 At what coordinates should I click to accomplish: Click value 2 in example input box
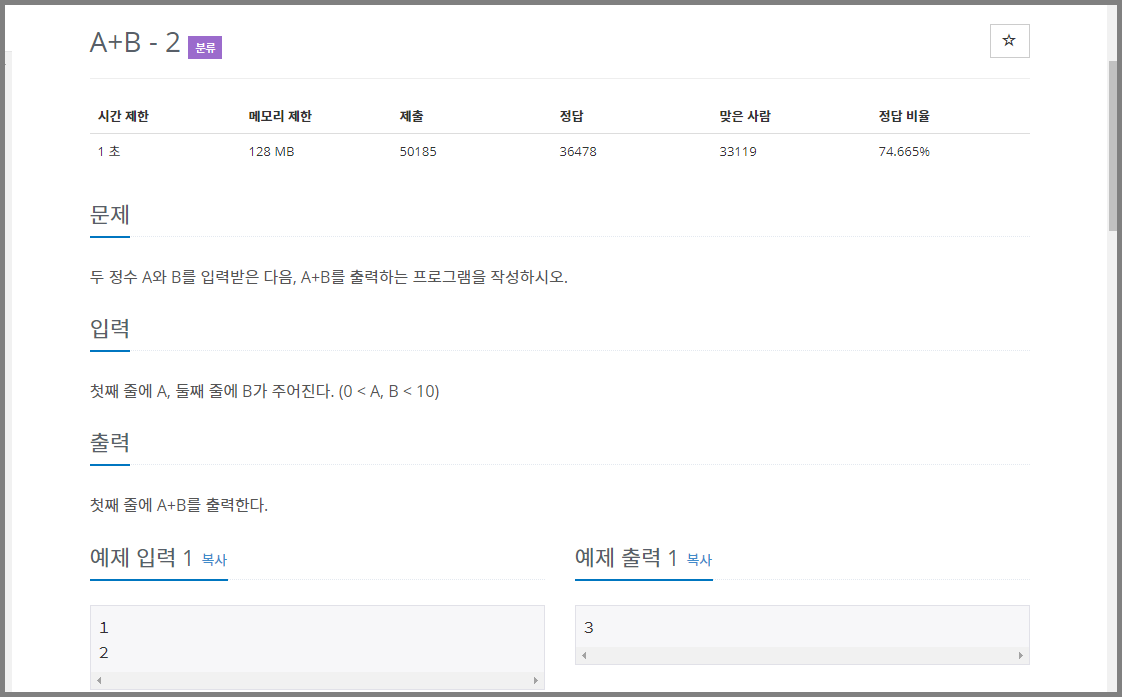[104, 653]
